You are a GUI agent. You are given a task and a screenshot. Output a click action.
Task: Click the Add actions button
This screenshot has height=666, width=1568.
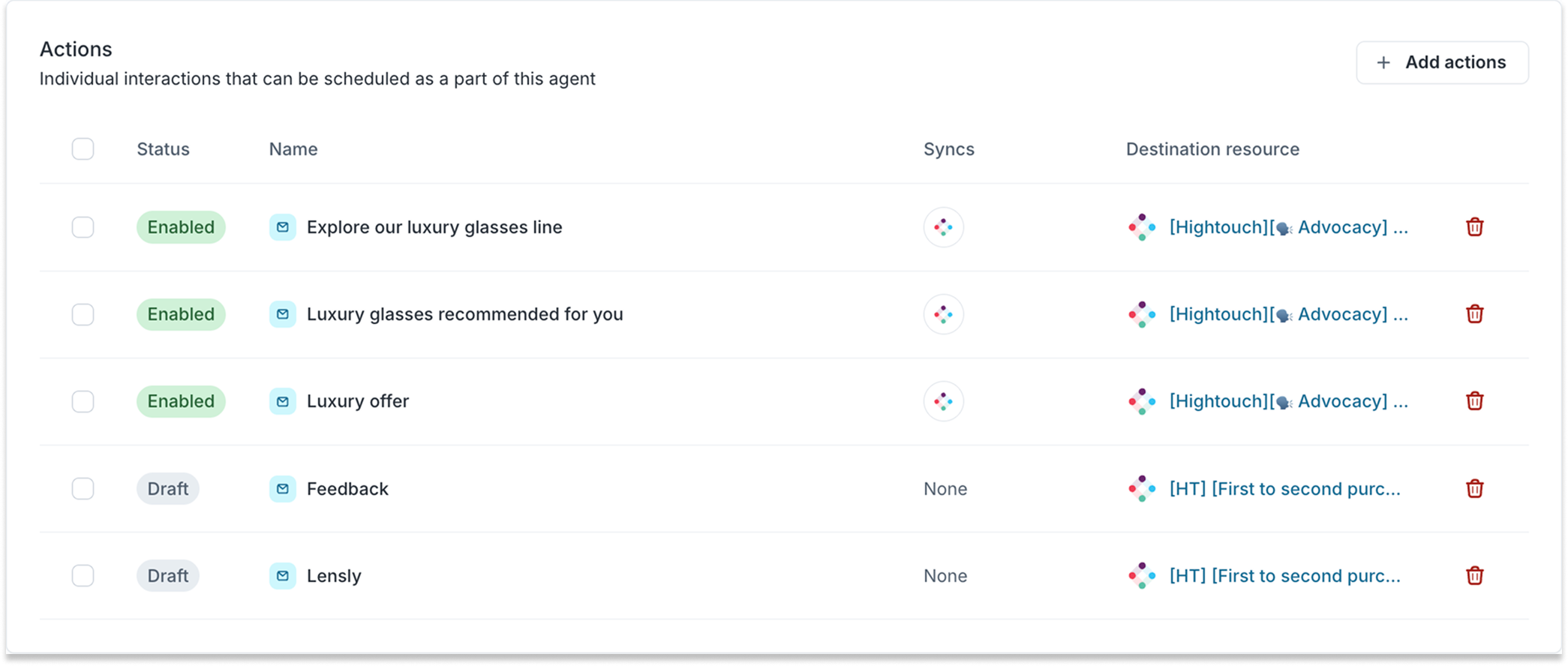pyautogui.click(x=1442, y=62)
